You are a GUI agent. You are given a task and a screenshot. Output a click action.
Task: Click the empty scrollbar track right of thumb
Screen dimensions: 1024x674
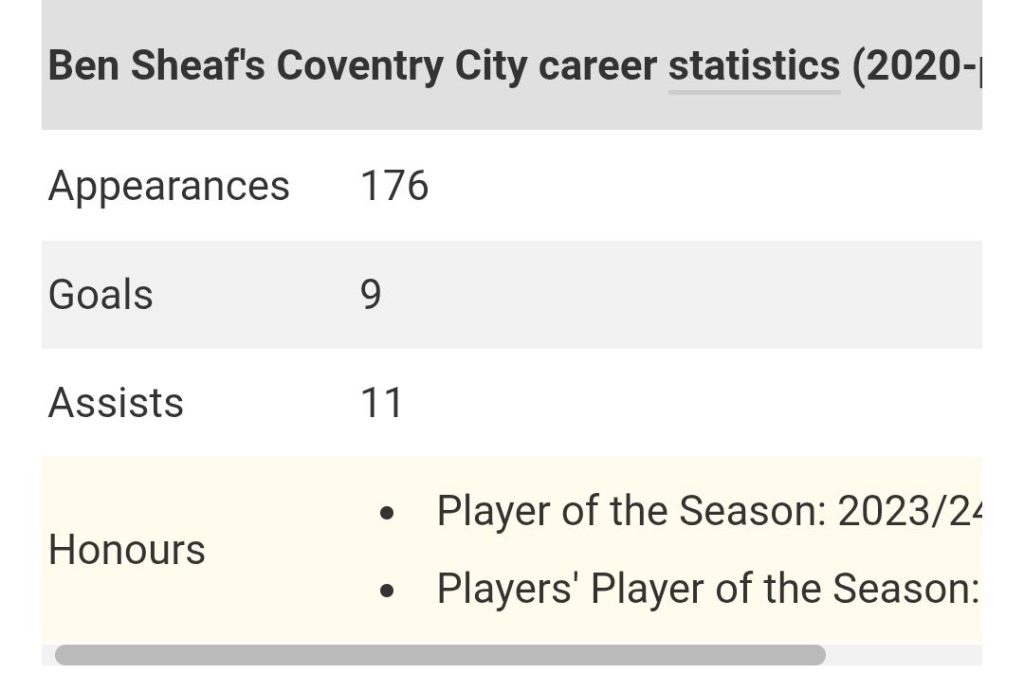pos(904,654)
